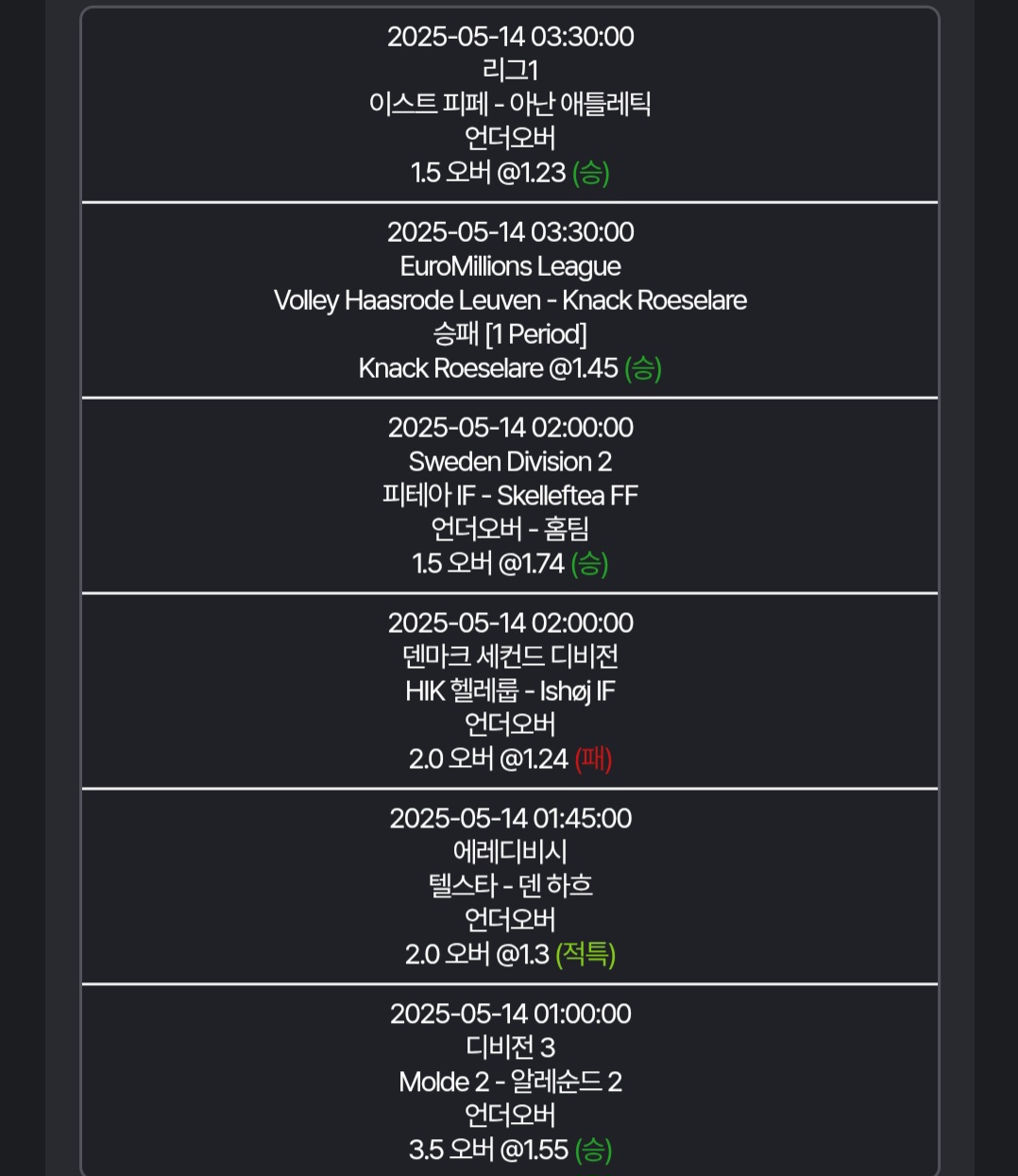Click Volley Haasrode Leuven - Knack Roeselare match

510,300
